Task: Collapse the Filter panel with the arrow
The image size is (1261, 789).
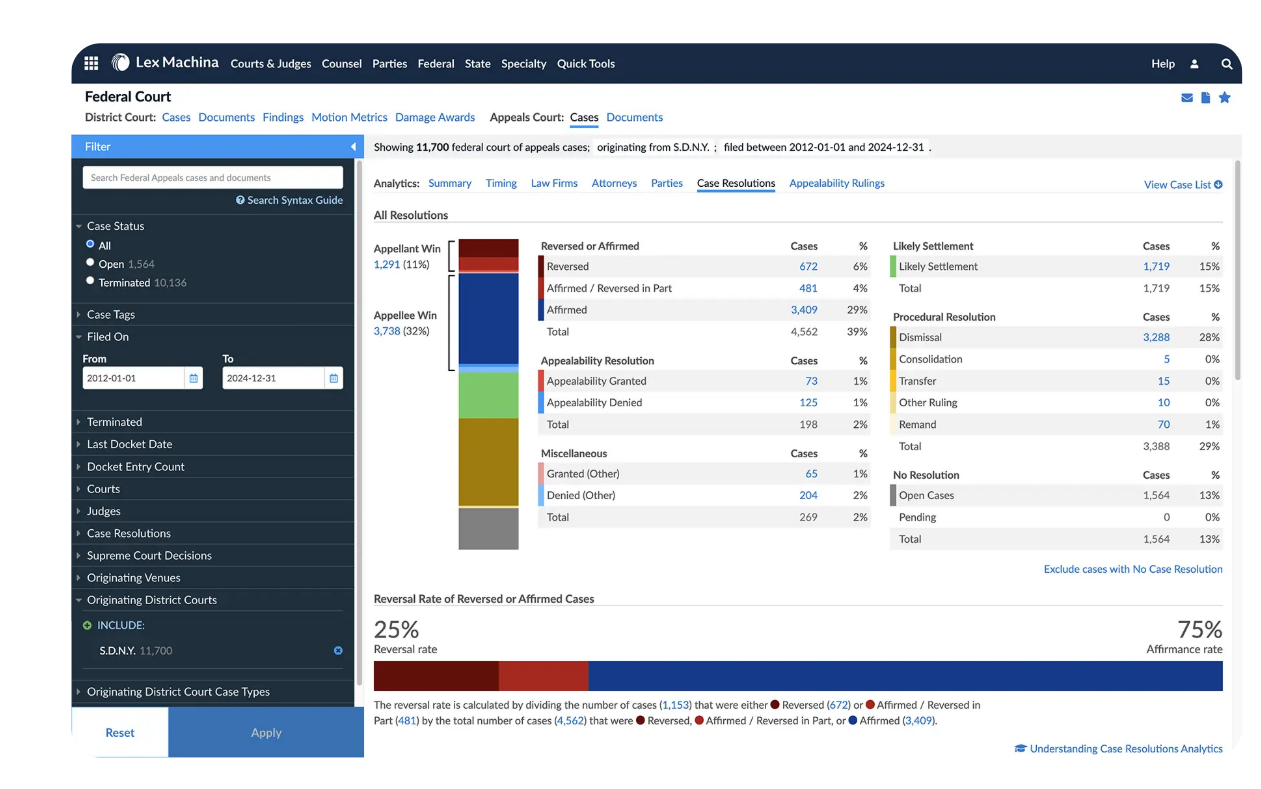Action: click(353, 147)
